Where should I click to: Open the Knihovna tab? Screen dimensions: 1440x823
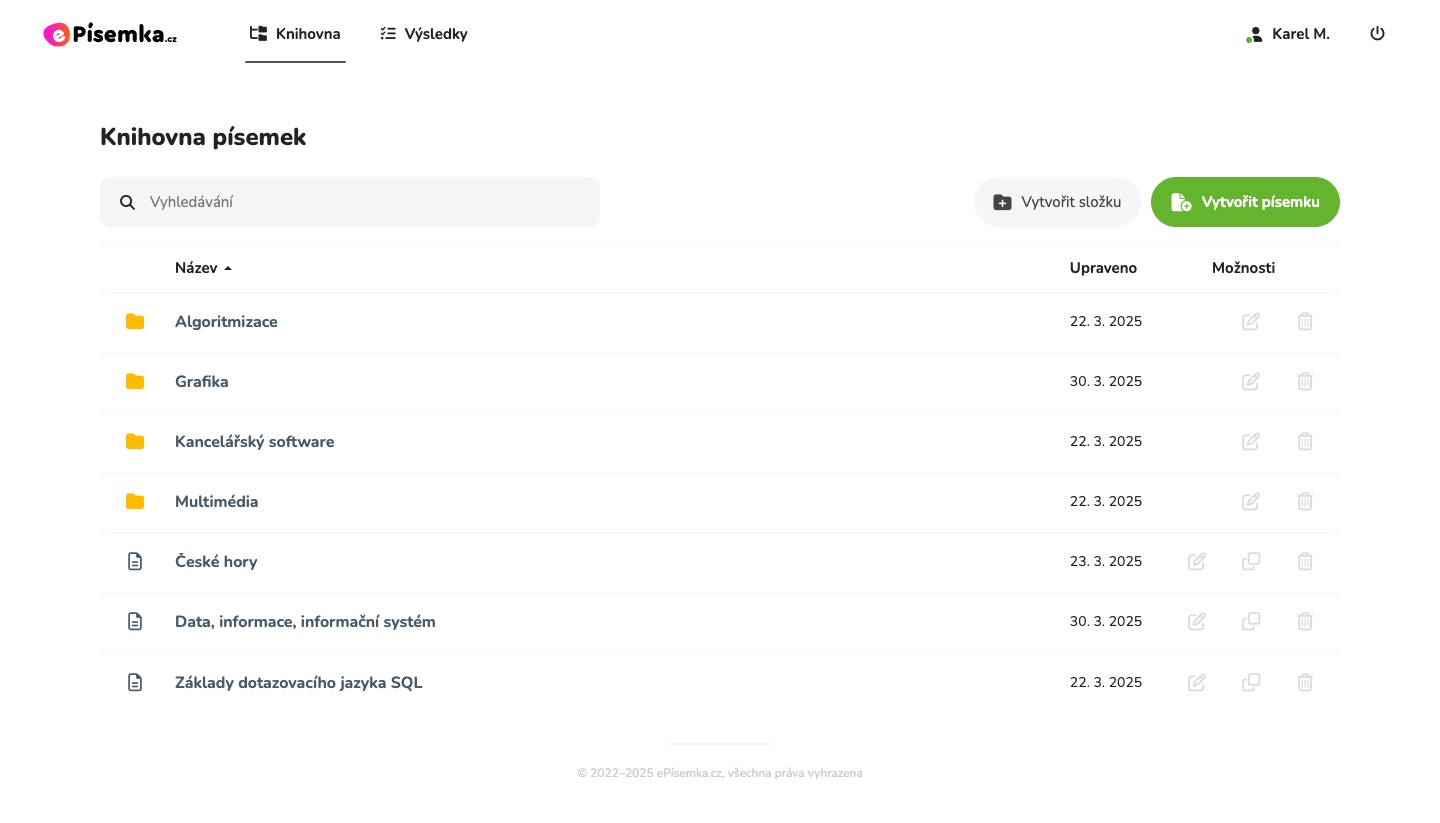[x=295, y=34]
